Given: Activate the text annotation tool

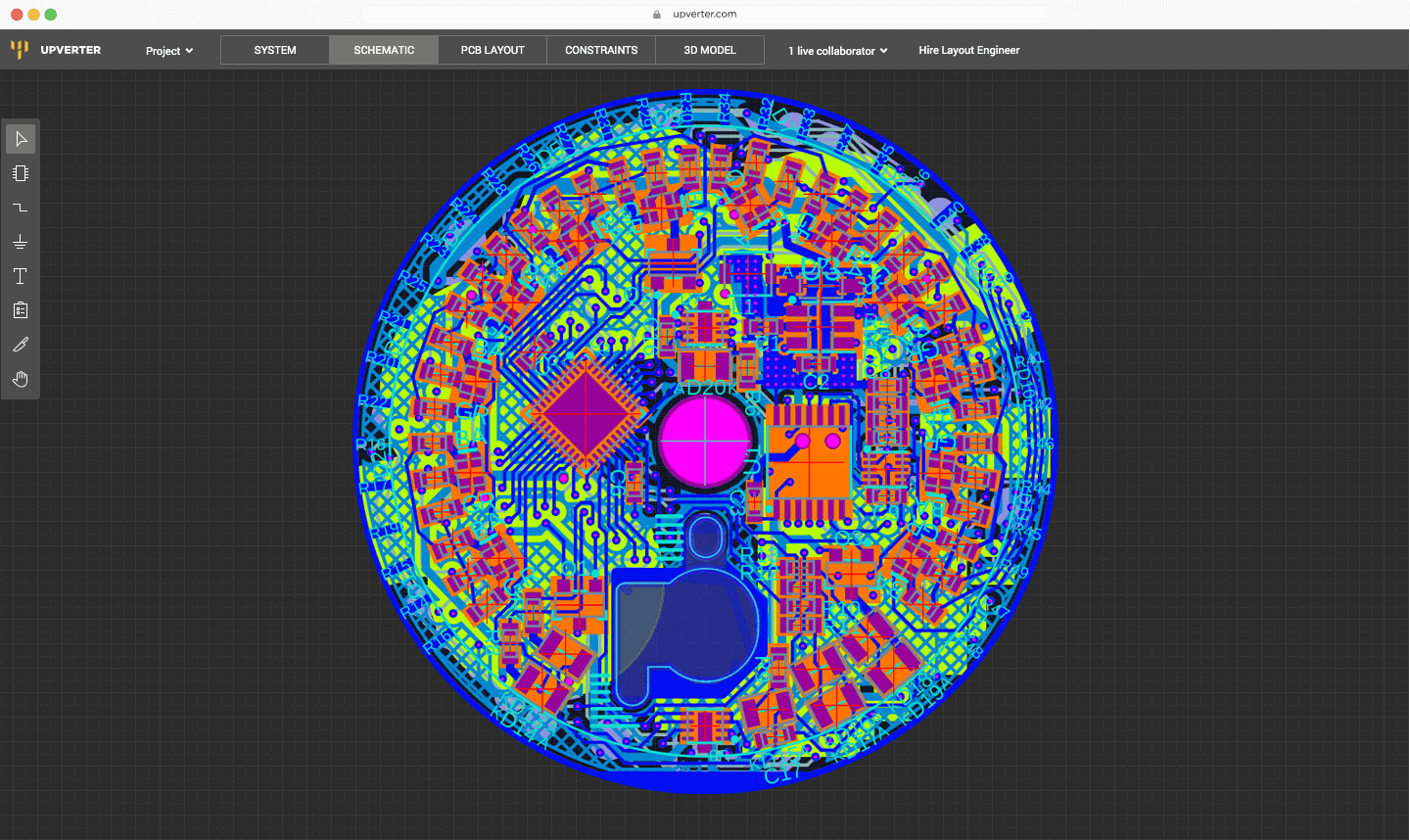Looking at the screenshot, I should tap(20, 275).
